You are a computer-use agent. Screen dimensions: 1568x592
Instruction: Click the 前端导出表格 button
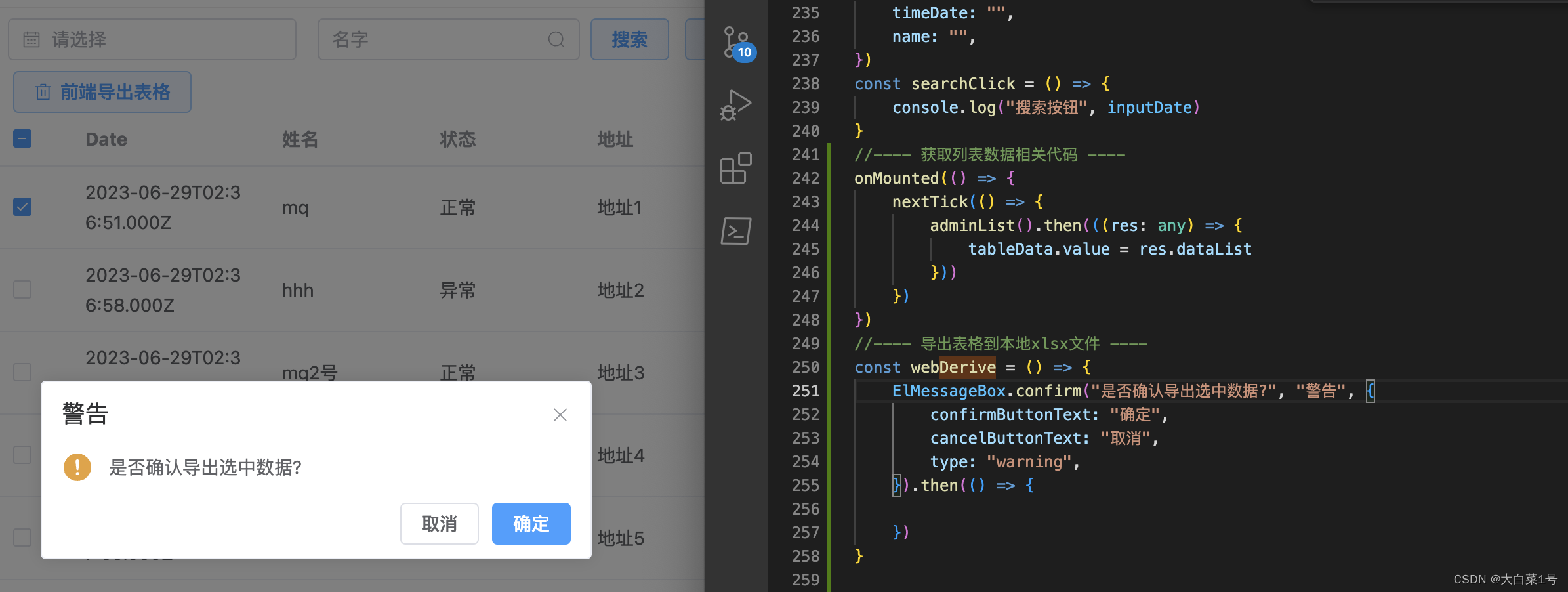(x=102, y=92)
